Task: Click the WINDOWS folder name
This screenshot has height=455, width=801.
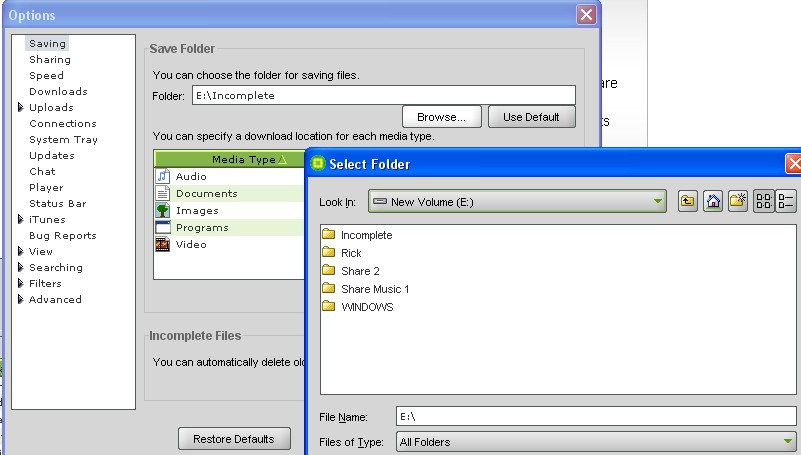Action: (367, 307)
